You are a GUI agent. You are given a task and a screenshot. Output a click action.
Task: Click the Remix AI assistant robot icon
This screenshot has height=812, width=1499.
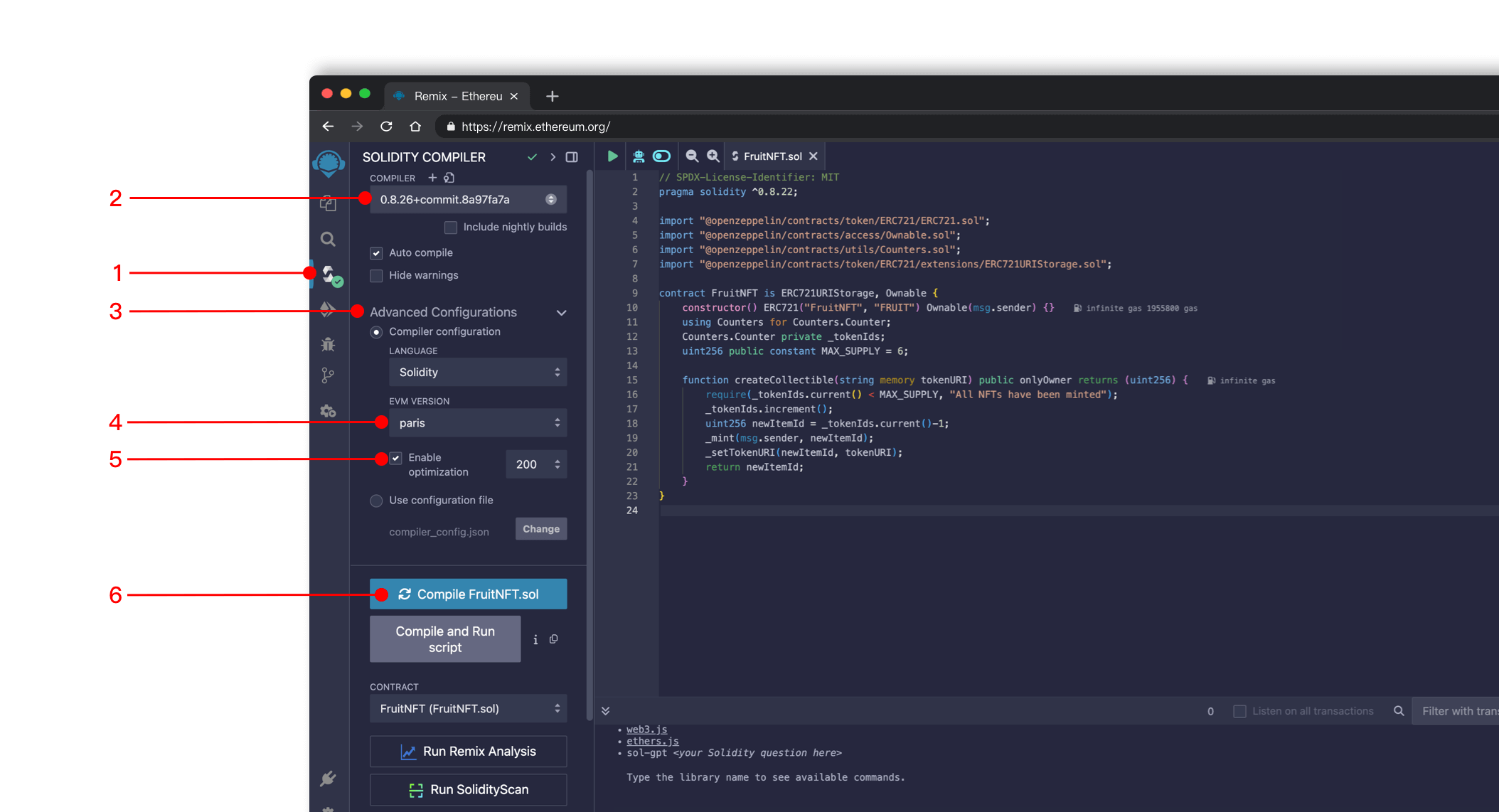tap(639, 156)
